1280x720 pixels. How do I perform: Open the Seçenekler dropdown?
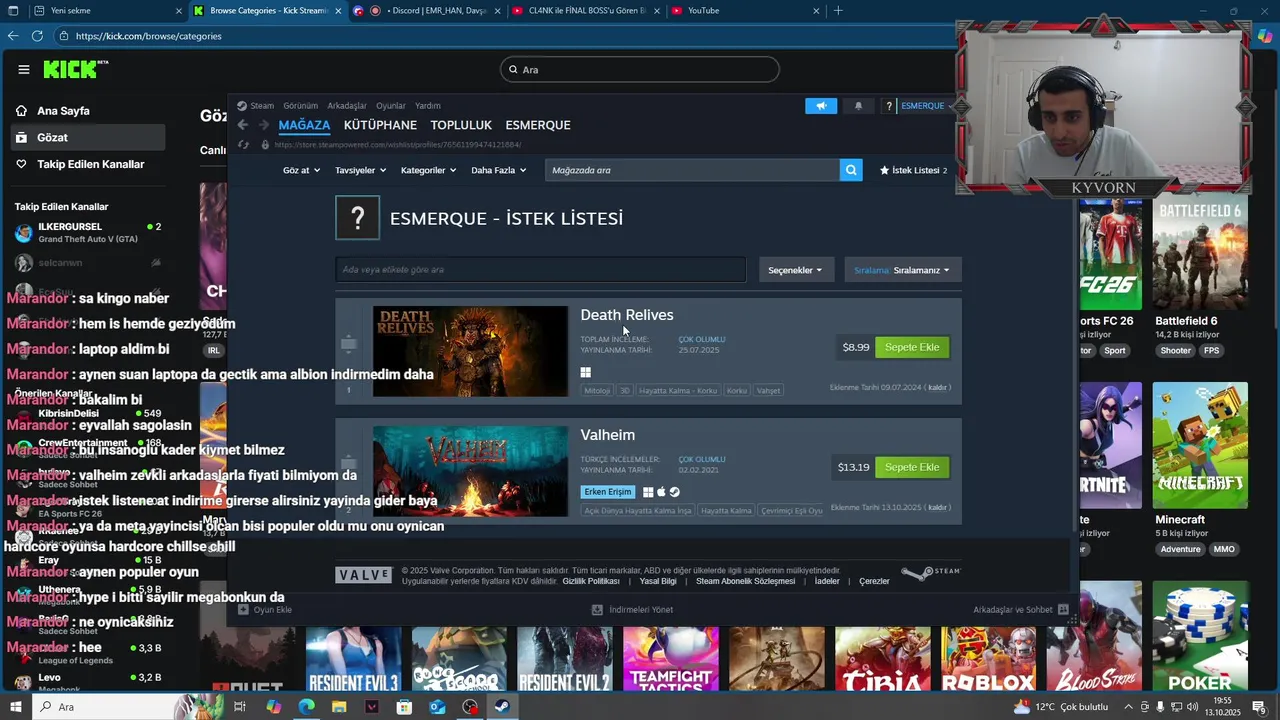pos(795,270)
